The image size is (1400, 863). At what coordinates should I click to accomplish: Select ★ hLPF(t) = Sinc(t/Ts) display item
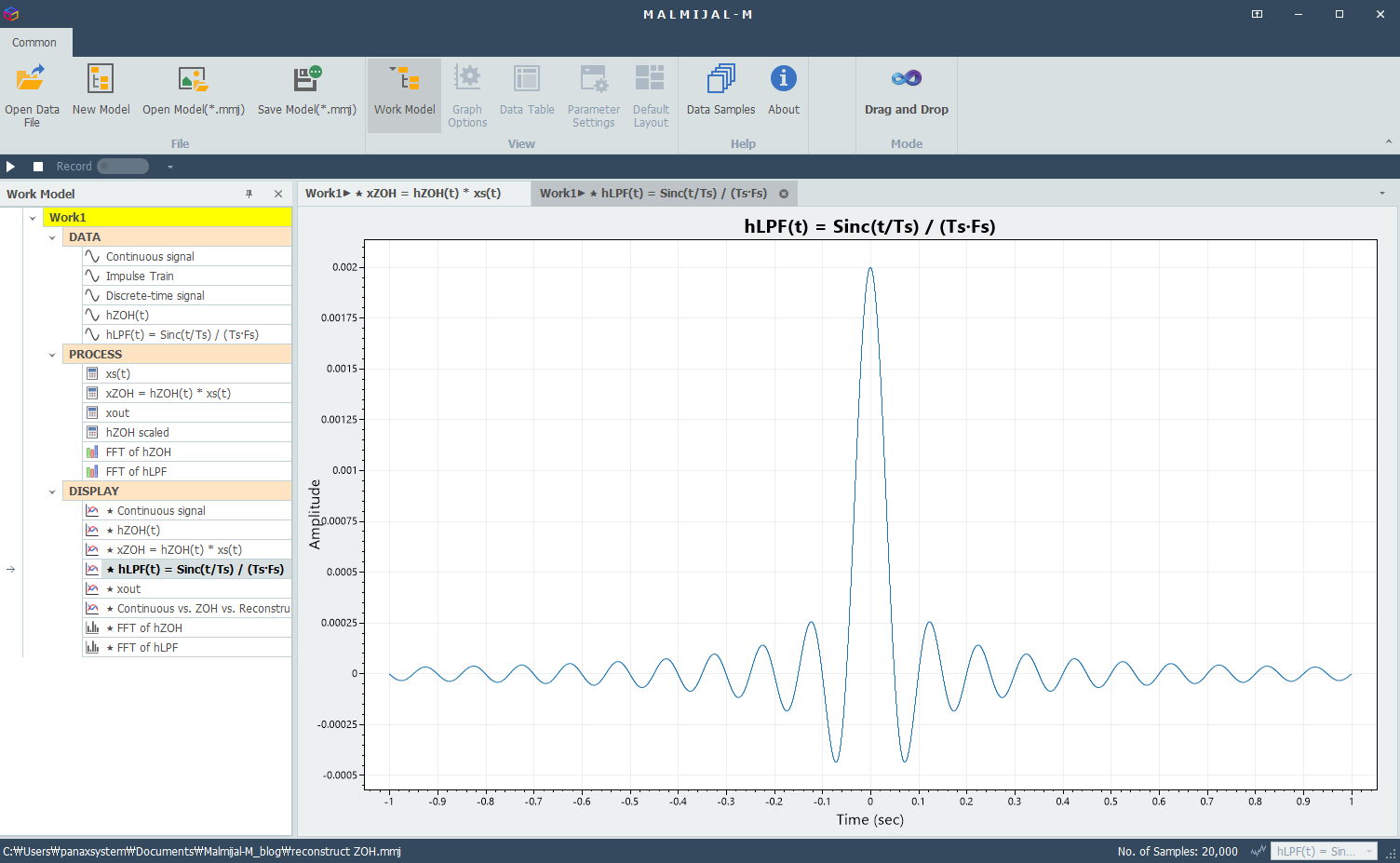point(186,570)
